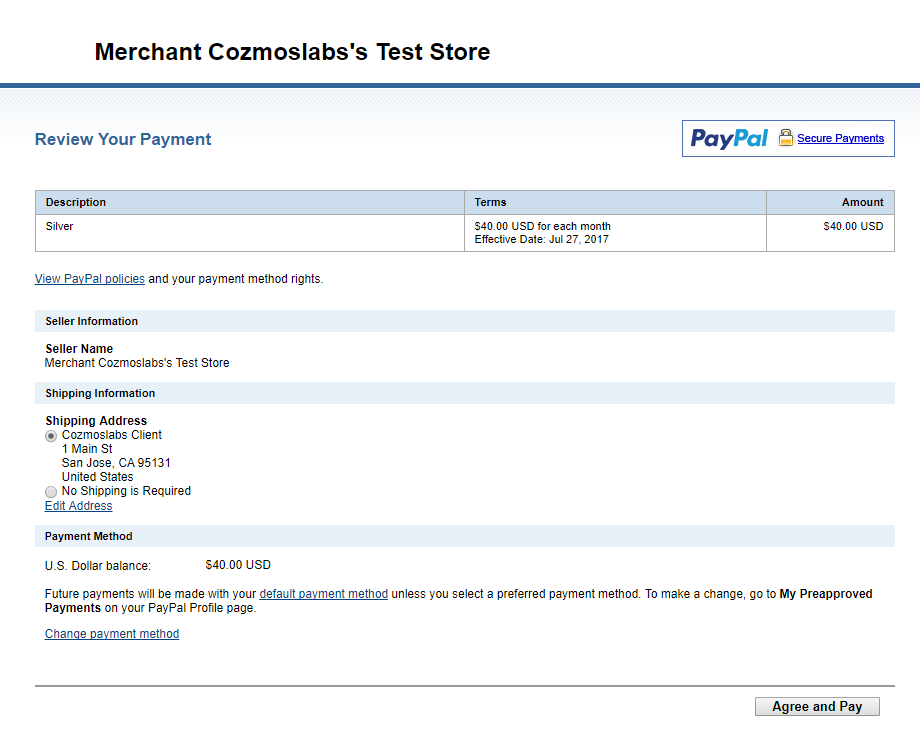Click the Terms column header
The height and width of the screenshot is (733, 920).
pos(615,202)
